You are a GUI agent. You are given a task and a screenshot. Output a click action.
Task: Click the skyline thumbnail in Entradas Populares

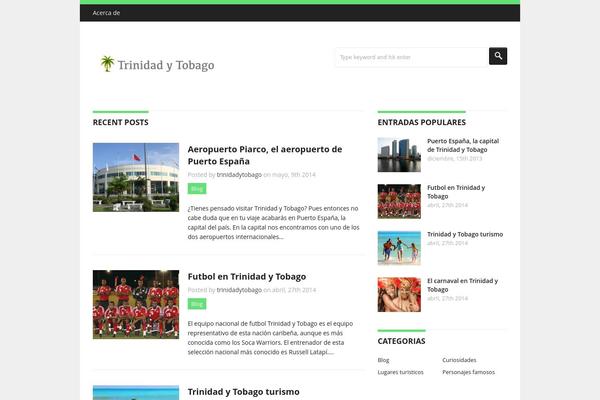(399, 155)
